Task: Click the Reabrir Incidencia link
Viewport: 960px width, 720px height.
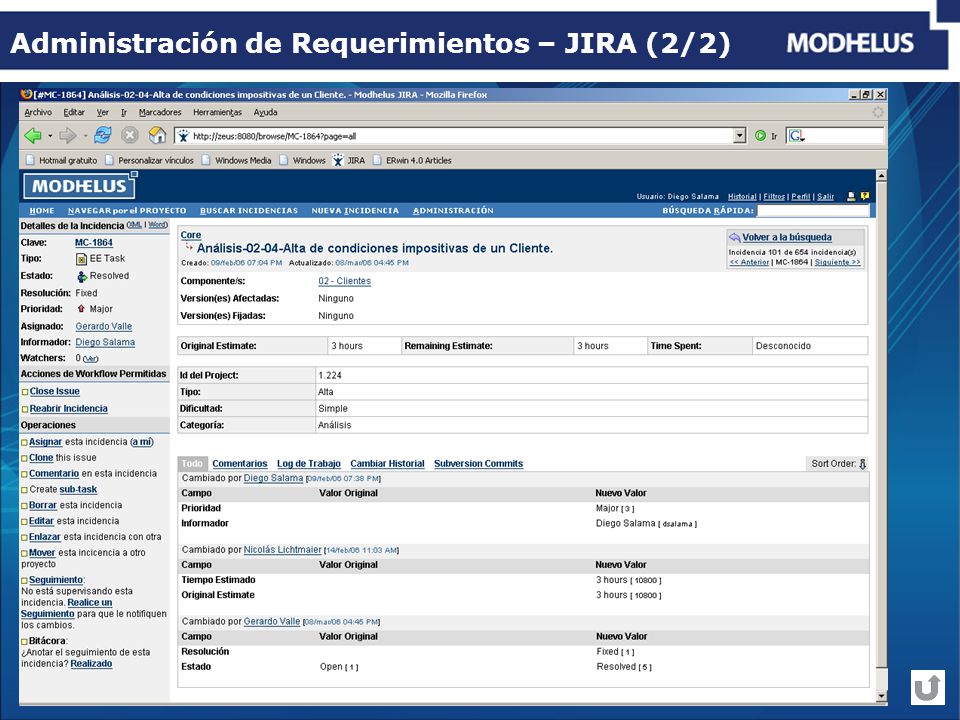Action: point(69,408)
